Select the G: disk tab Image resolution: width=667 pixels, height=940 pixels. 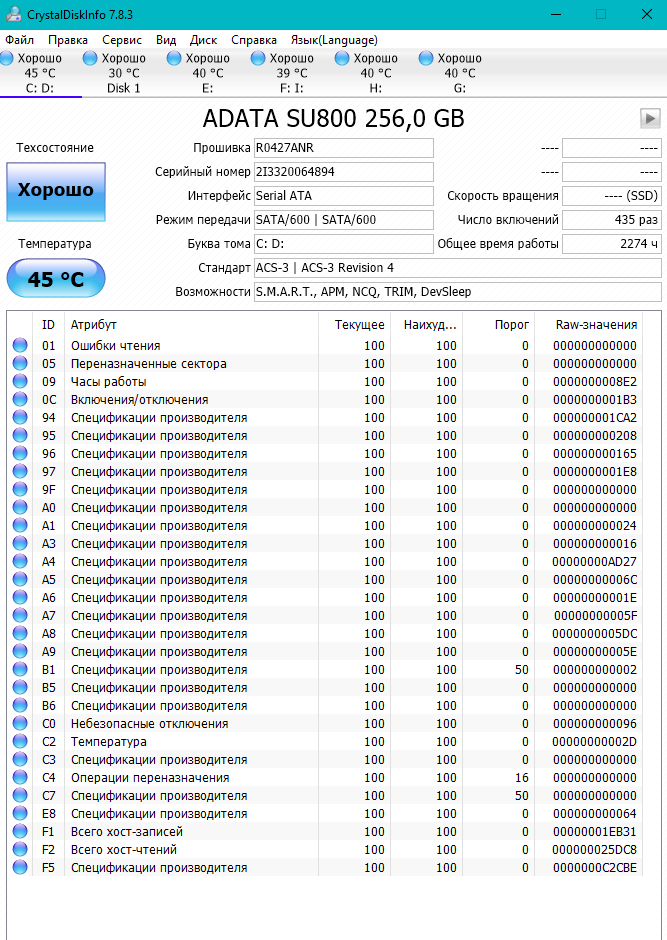(x=459, y=73)
